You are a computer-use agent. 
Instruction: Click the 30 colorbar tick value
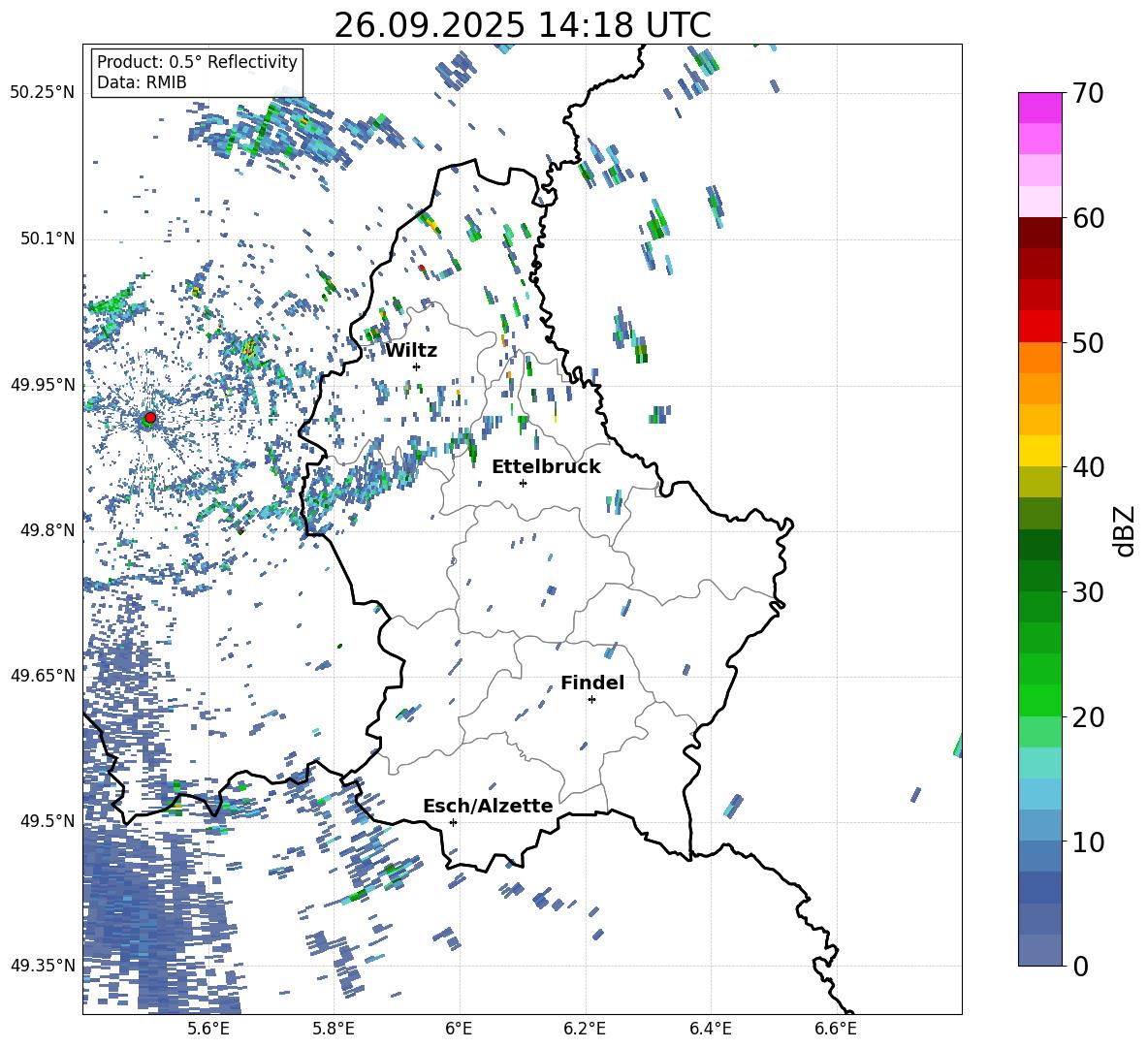pyautogui.click(x=1089, y=592)
